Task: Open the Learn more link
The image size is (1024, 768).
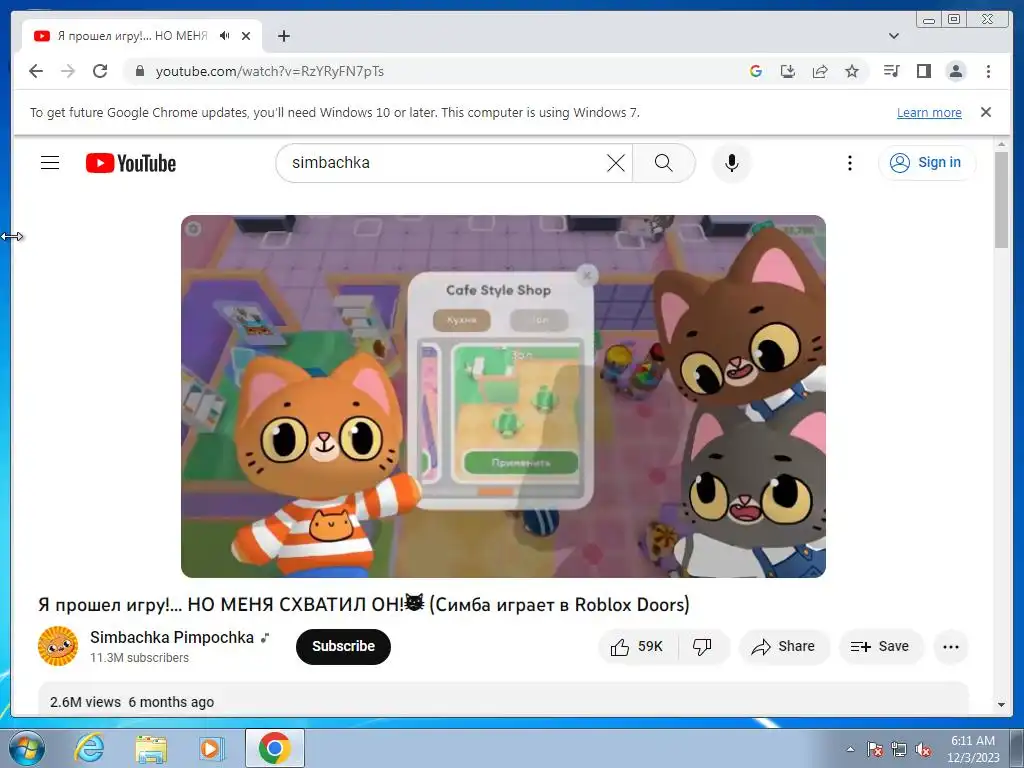Action: coord(929,112)
